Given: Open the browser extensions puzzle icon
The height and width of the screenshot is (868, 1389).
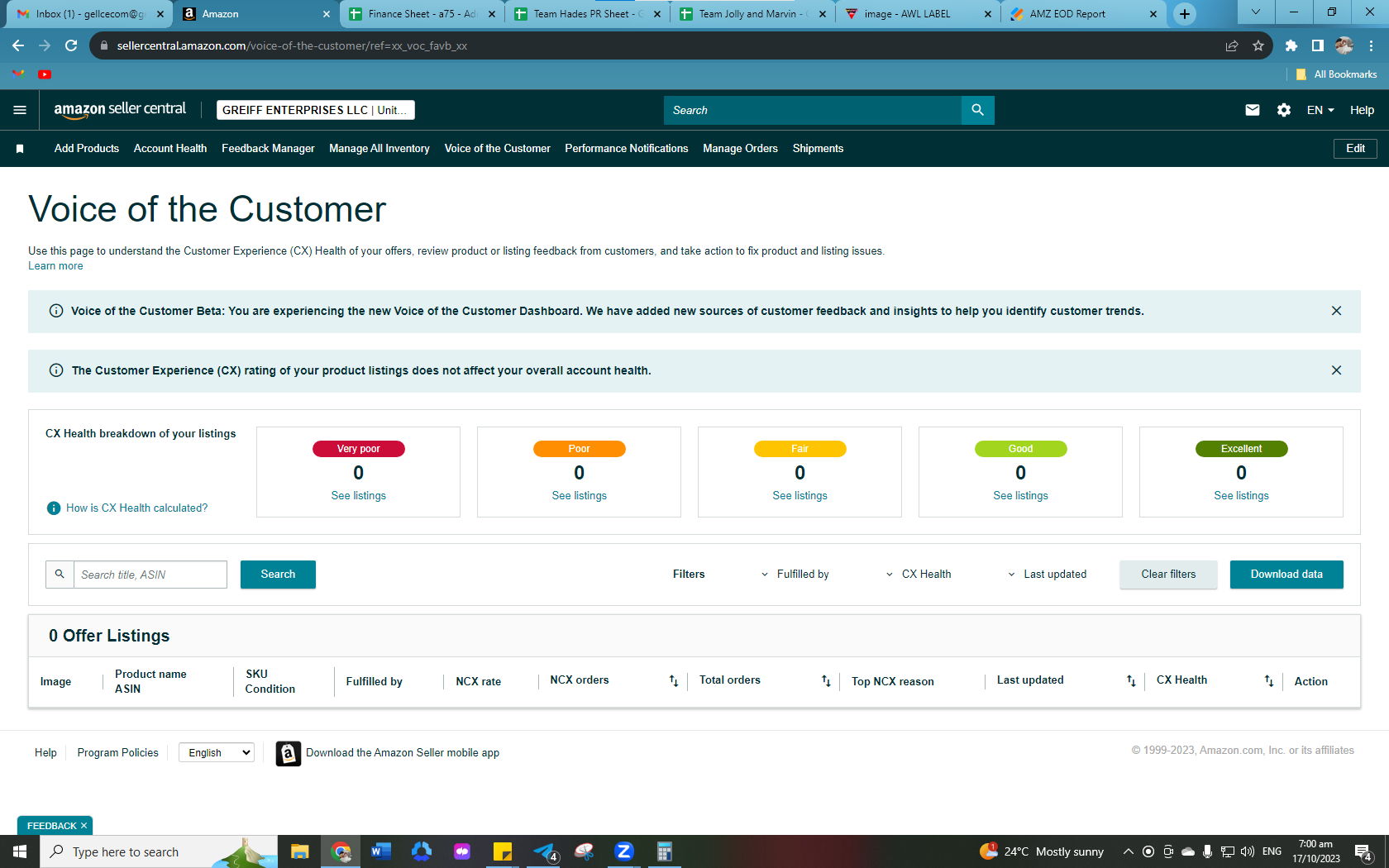Looking at the screenshot, I should pos(1291,45).
